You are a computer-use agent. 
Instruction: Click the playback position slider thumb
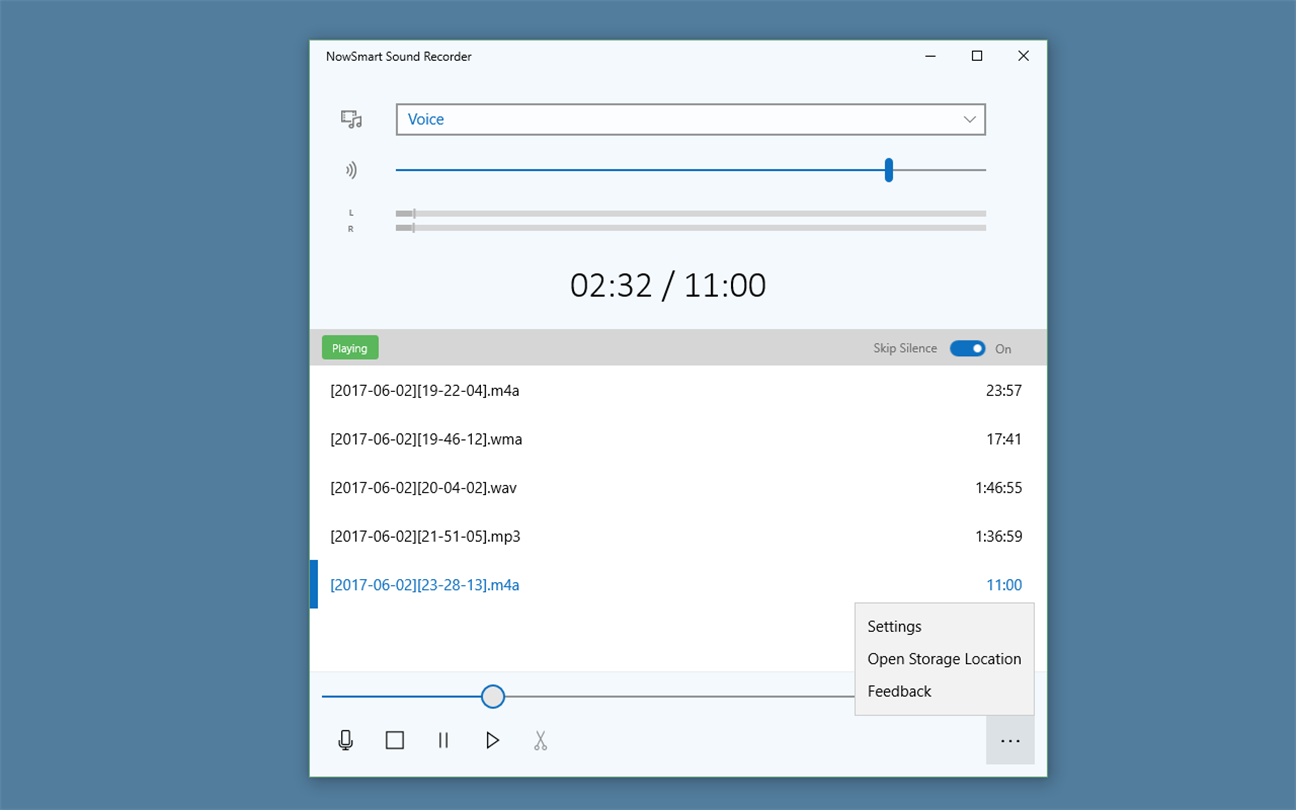[x=492, y=697]
